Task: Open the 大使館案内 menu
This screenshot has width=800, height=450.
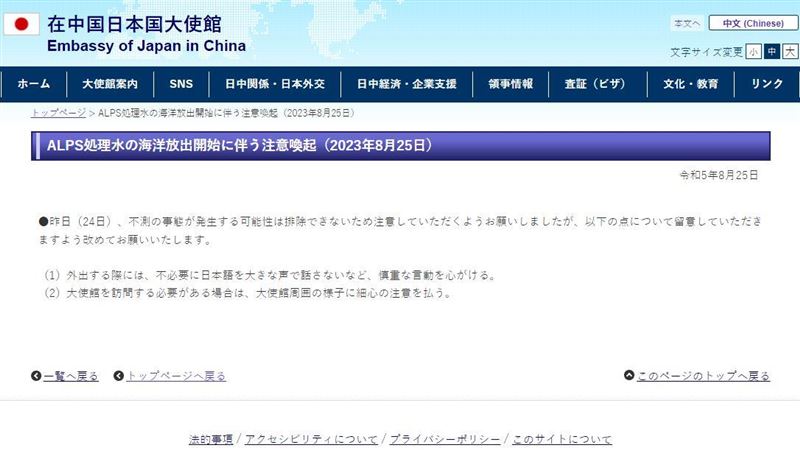Action: click(110, 84)
